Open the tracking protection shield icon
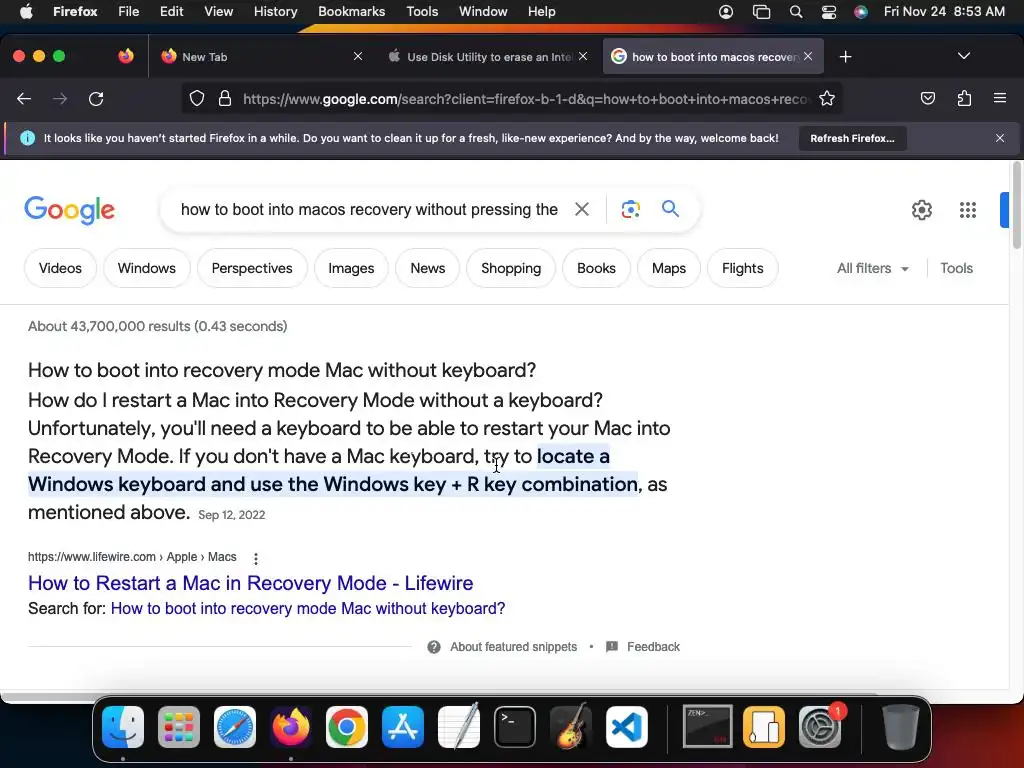This screenshot has height=768, width=1024. [x=197, y=99]
